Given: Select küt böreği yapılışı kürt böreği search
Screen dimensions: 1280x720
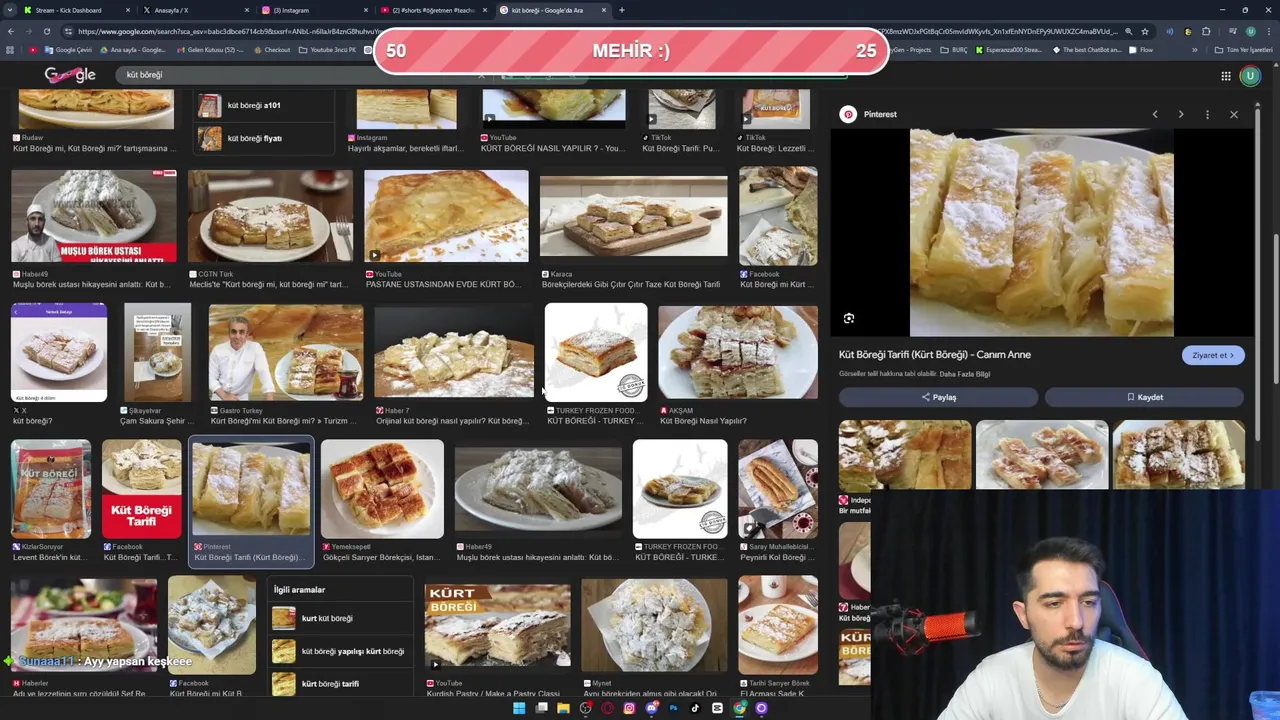Looking at the screenshot, I should click(x=340, y=651).
